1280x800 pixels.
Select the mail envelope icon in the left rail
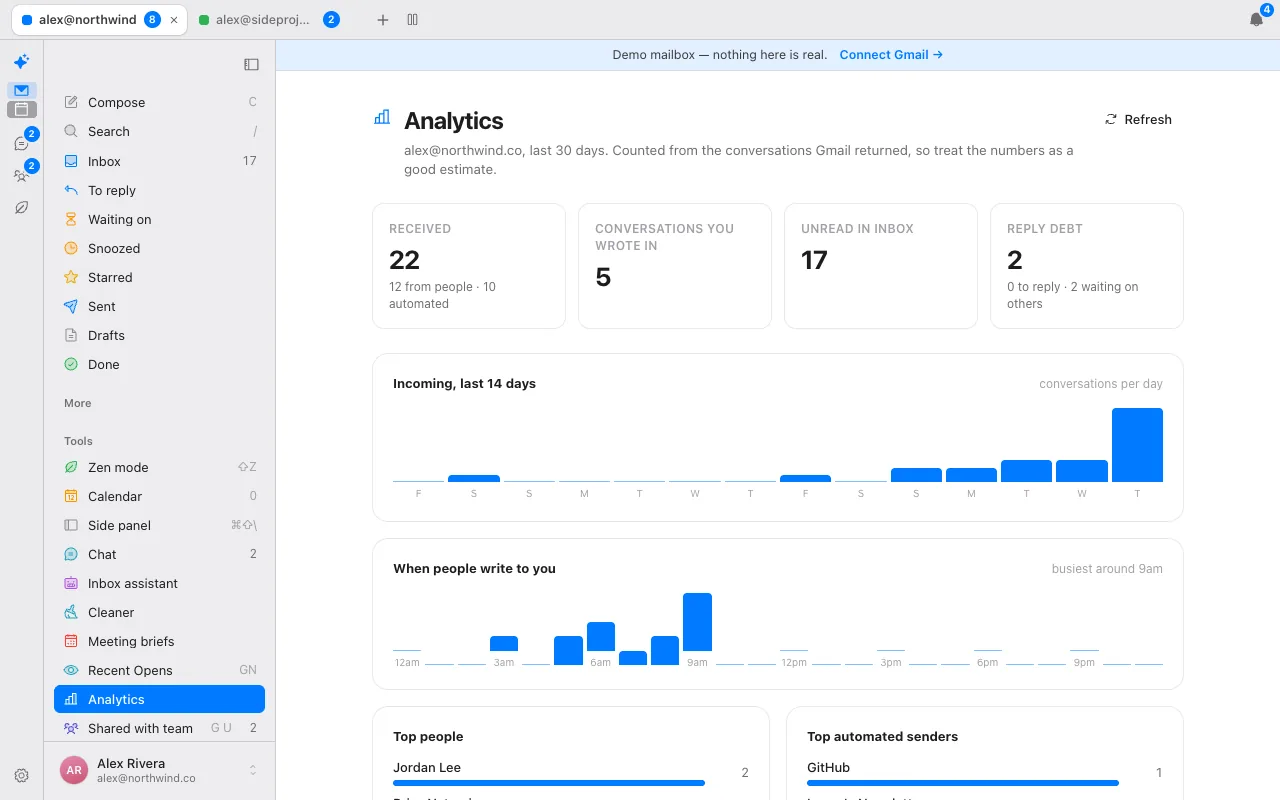coord(21,90)
